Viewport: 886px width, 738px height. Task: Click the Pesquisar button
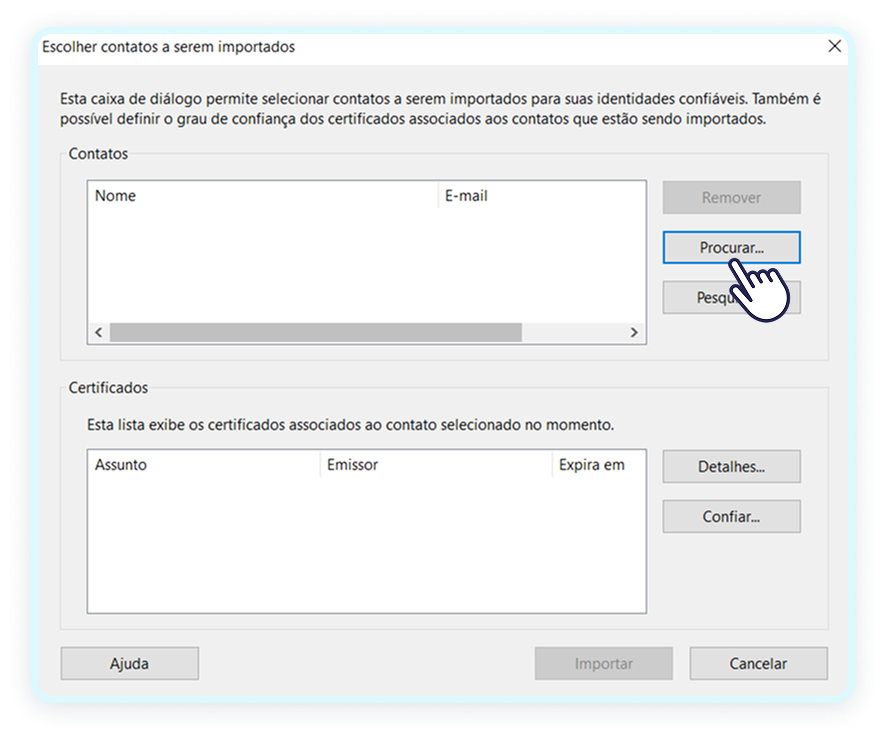731,297
